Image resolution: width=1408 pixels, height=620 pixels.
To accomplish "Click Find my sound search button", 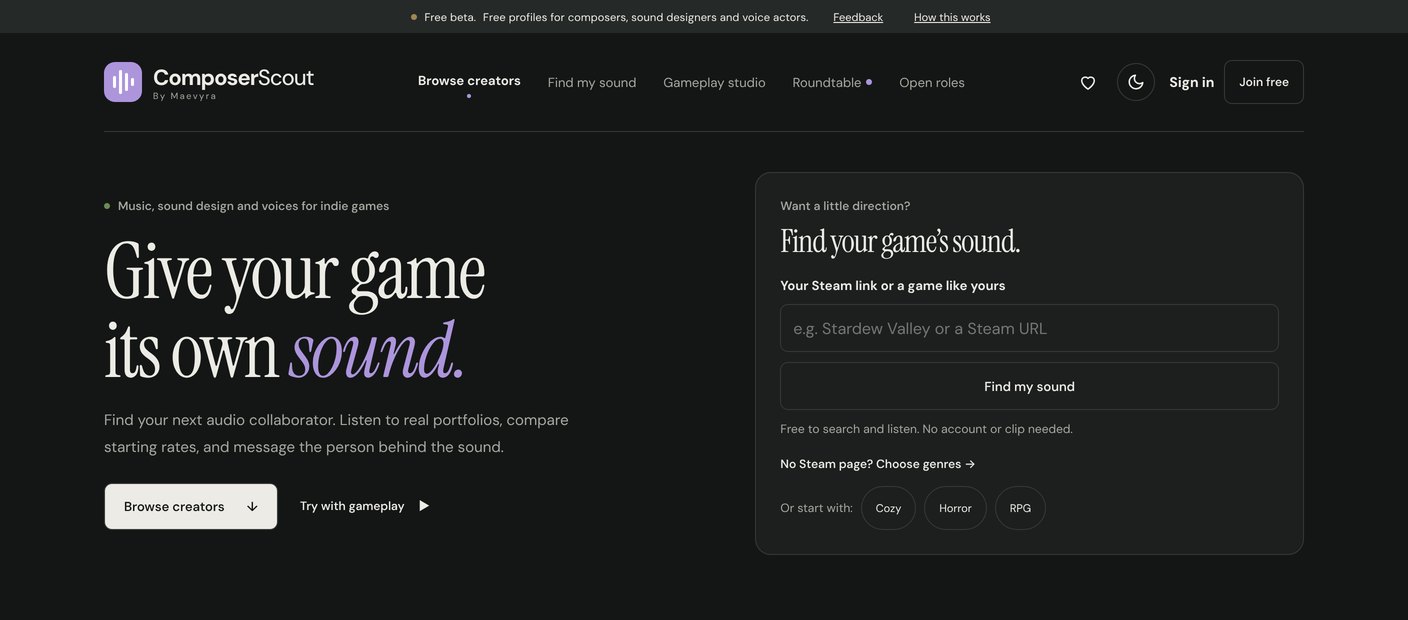I will click(1029, 386).
